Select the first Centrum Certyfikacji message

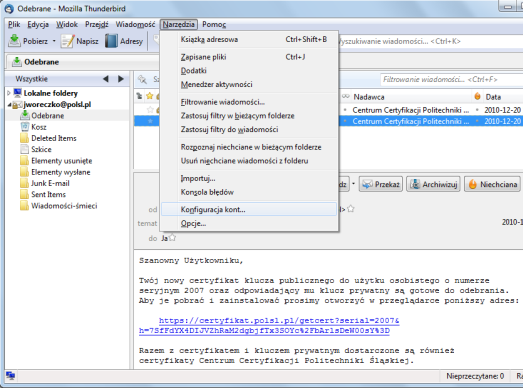(x=411, y=110)
